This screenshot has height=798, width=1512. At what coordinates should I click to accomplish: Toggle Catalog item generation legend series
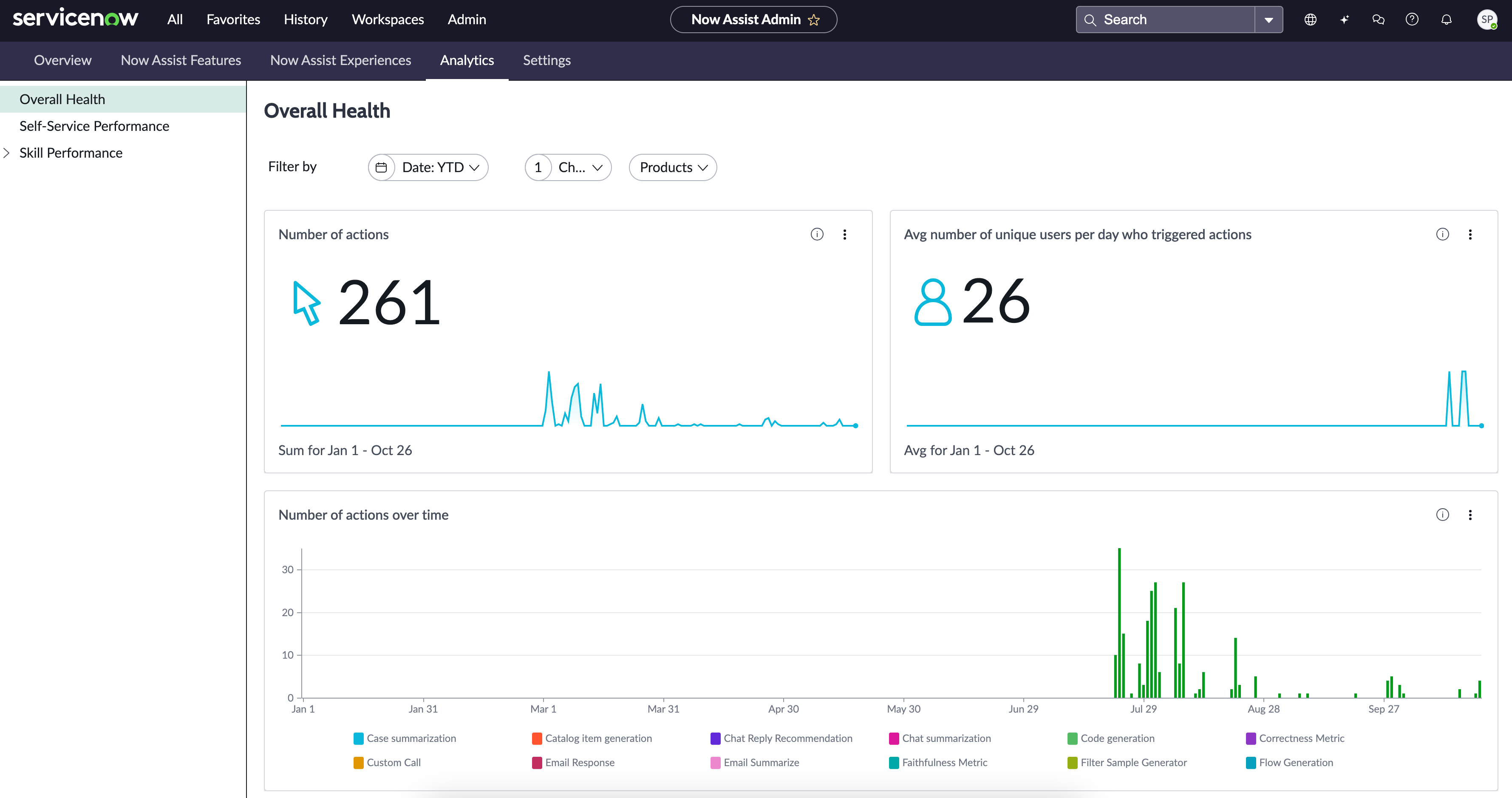[592, 738]
